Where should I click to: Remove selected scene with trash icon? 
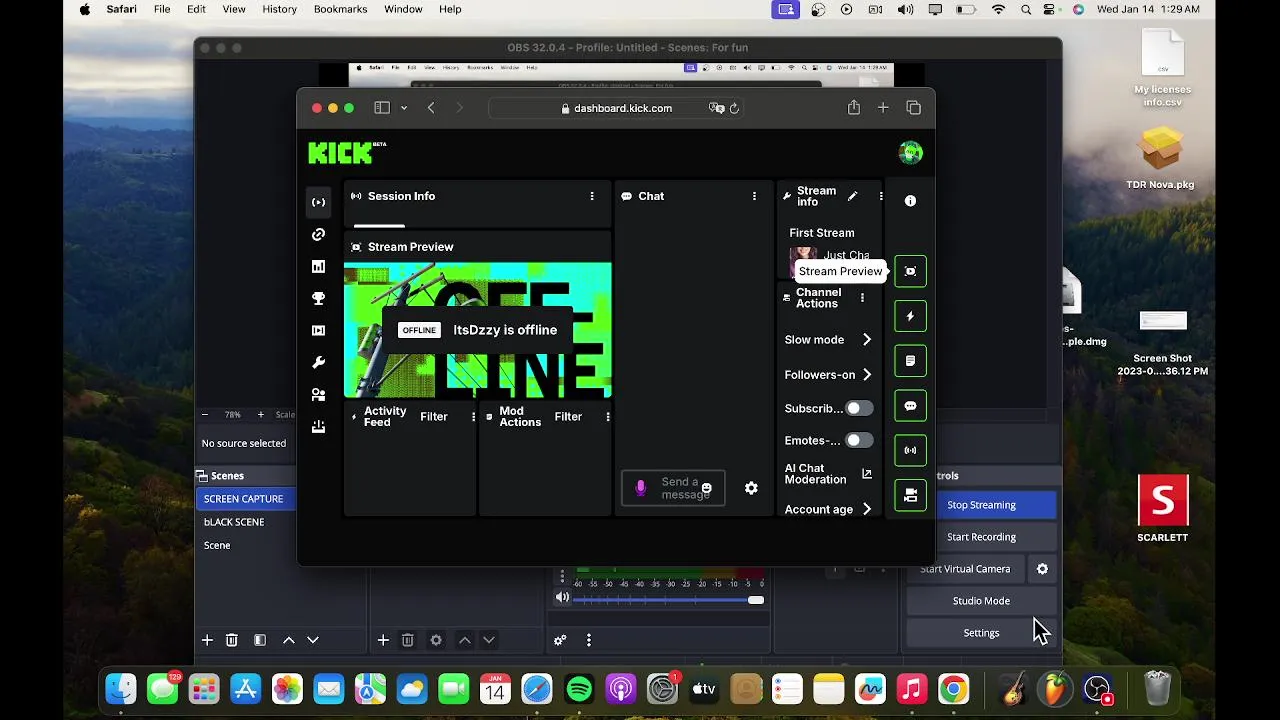coord(232,640)
